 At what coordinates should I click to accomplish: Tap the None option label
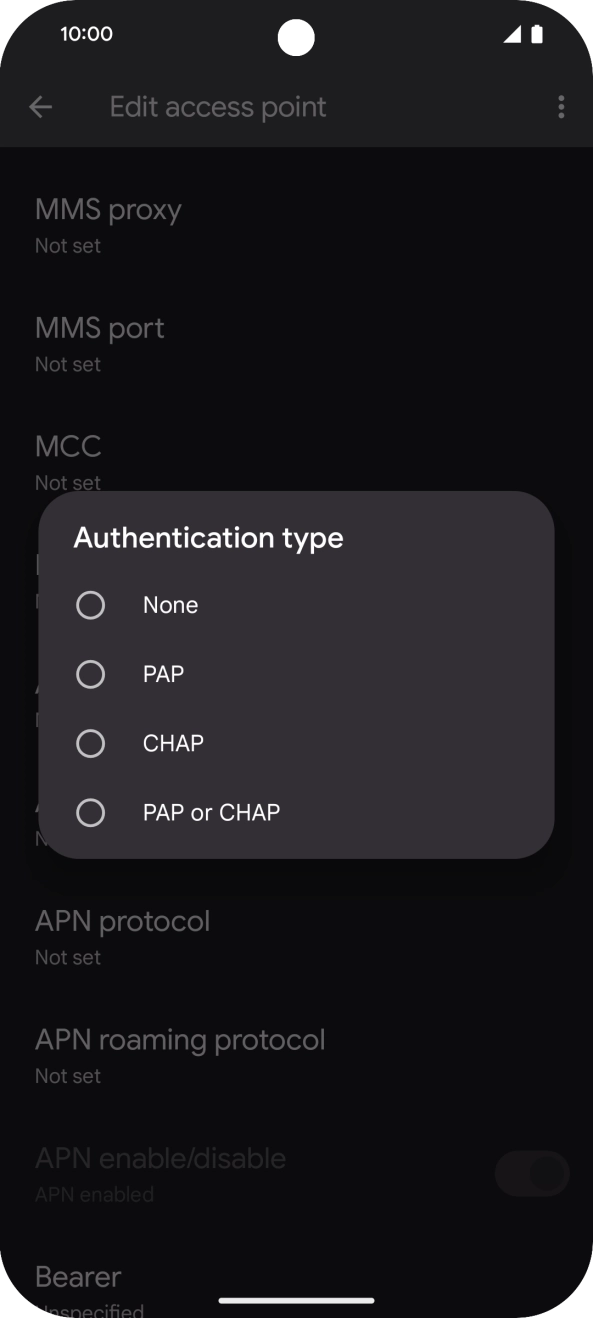pyautogui.click(x=171, y=605)
